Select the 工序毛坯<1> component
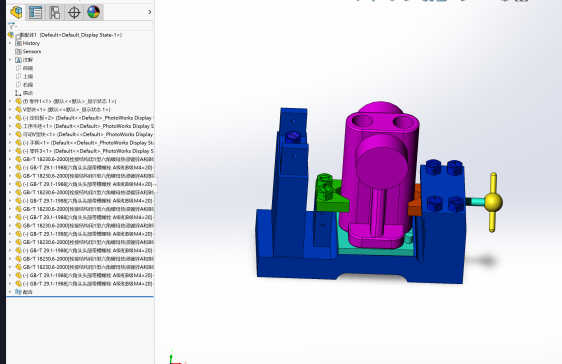 [84, 126]
